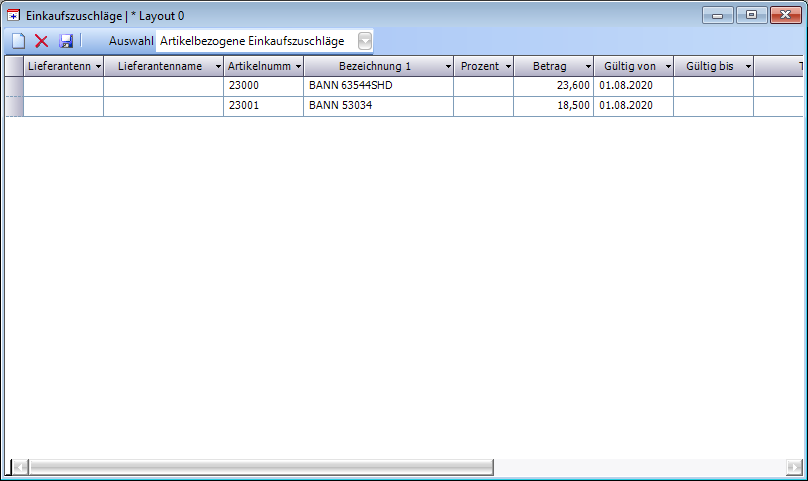Click the empty Gültig bis cell of the first row
808x481 pixels.
713,86
